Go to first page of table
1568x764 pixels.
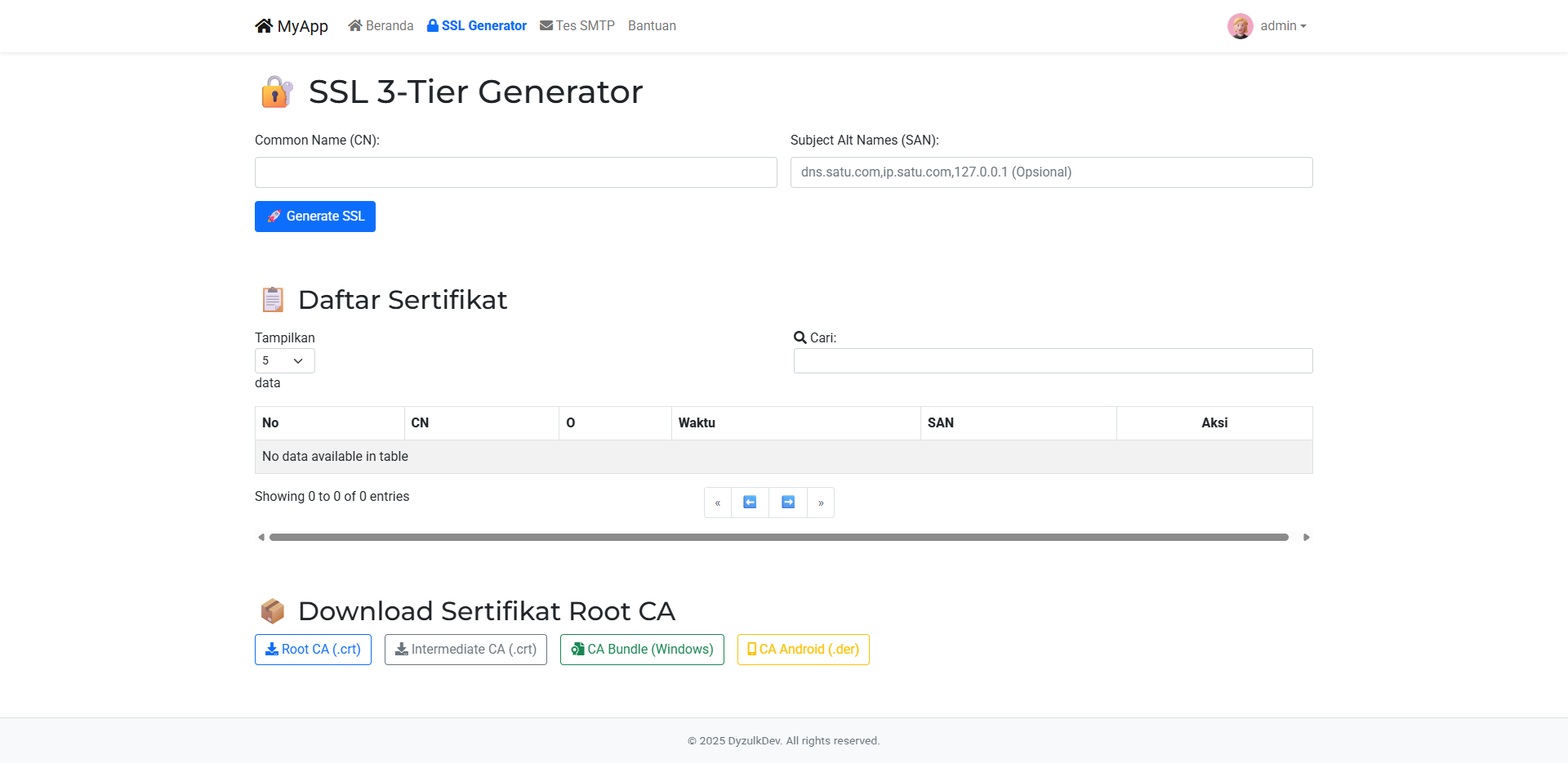pyautogui.click(x=718, y=503)
